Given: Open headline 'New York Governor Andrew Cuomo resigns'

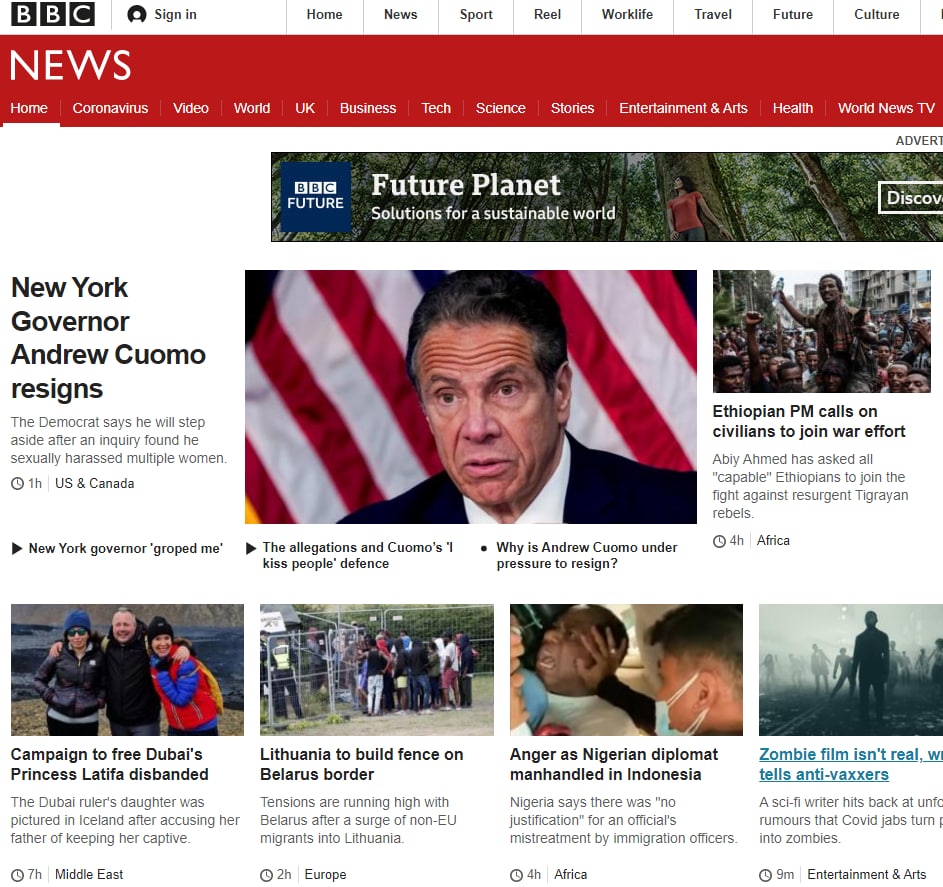Looking at the screenshot, I should (x=108, y=338).
